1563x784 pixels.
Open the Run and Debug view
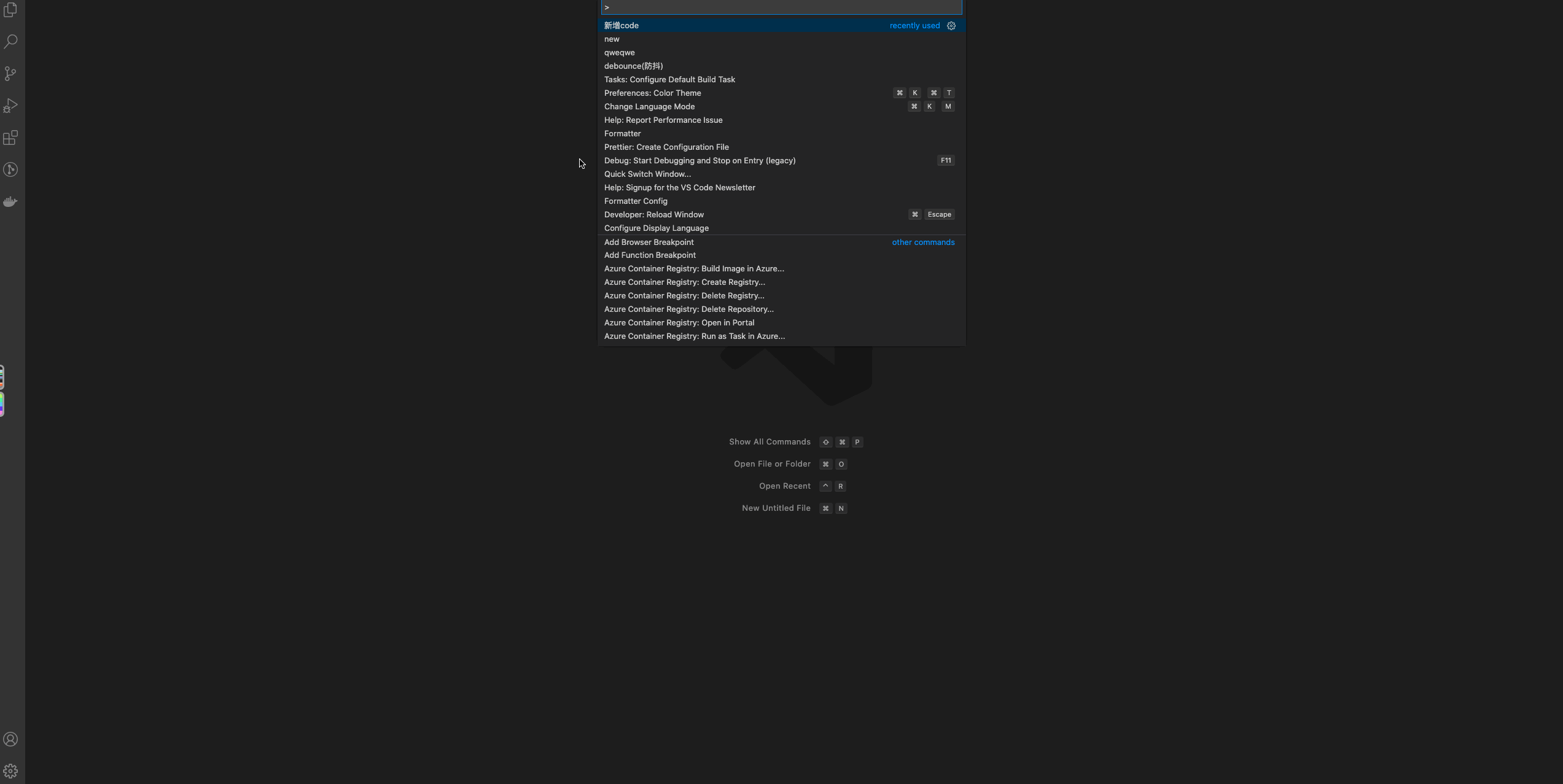coord(10,106)
